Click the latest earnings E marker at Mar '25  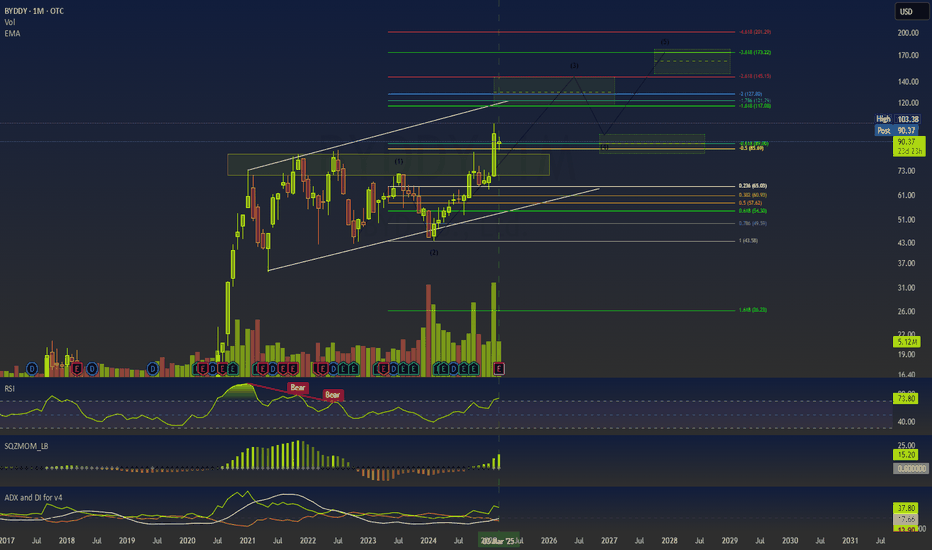tap(499, 369)
